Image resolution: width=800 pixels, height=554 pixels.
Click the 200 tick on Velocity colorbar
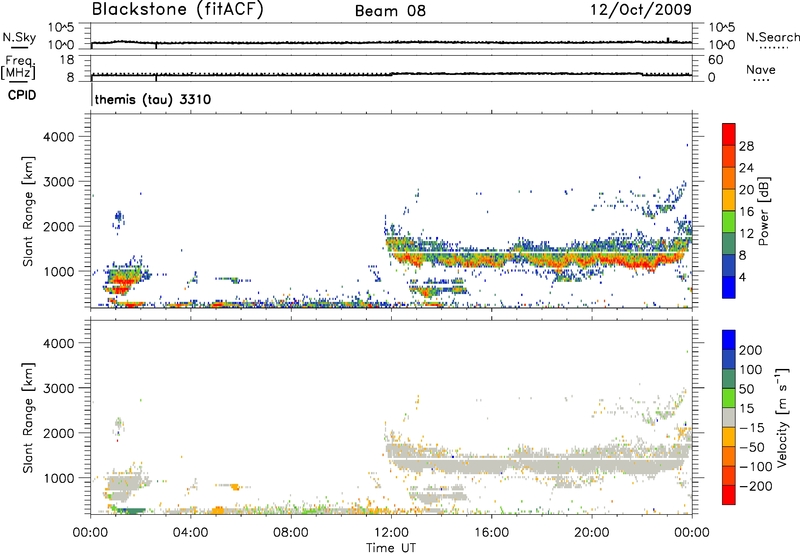point(751,350)
